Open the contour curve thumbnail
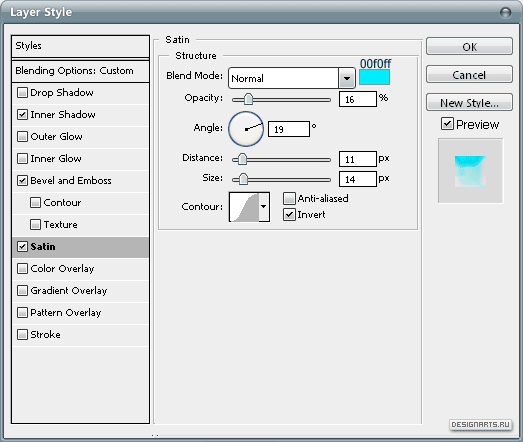 [244, 206]
